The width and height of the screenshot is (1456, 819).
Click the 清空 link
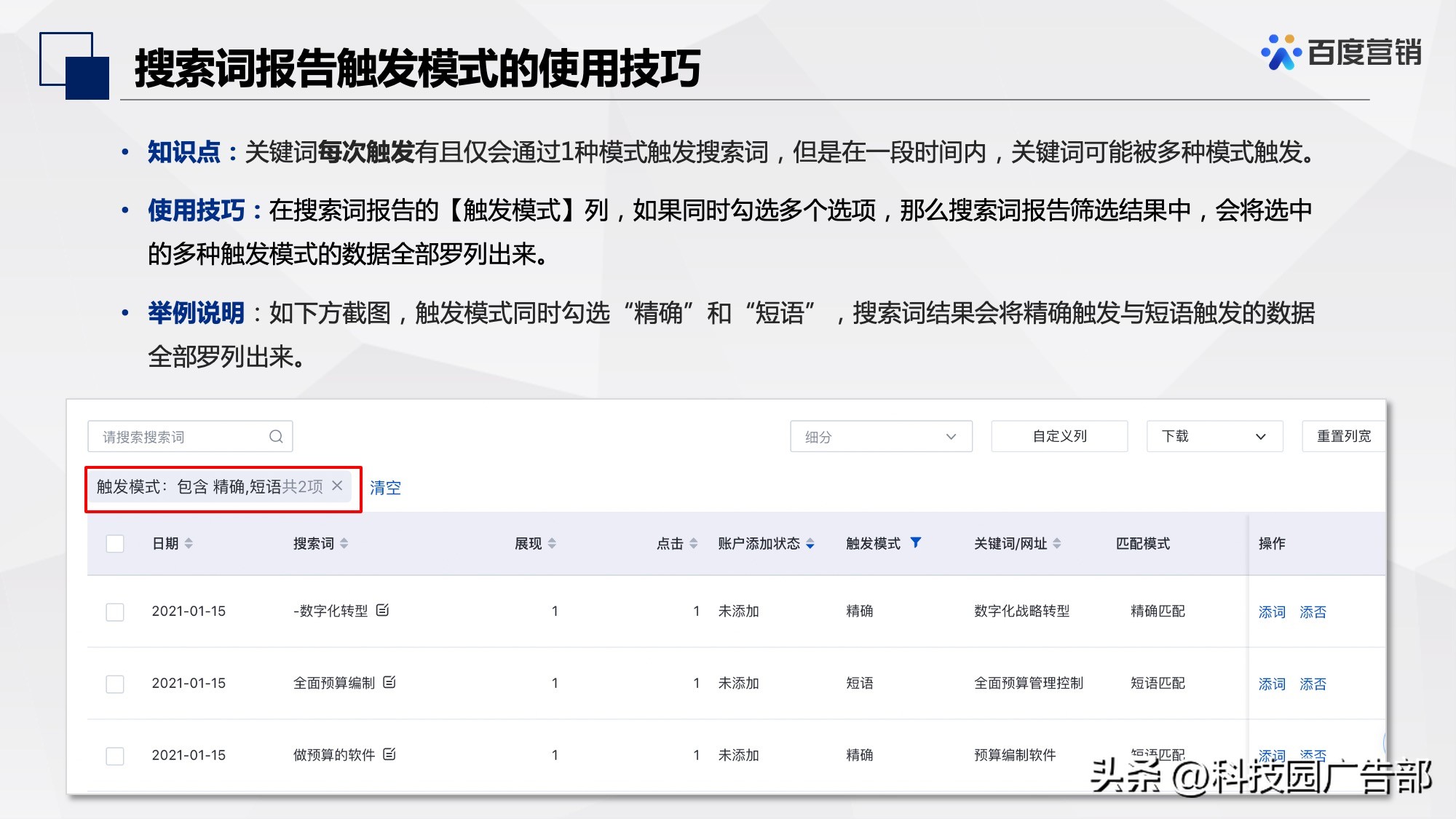coord(387,487)
